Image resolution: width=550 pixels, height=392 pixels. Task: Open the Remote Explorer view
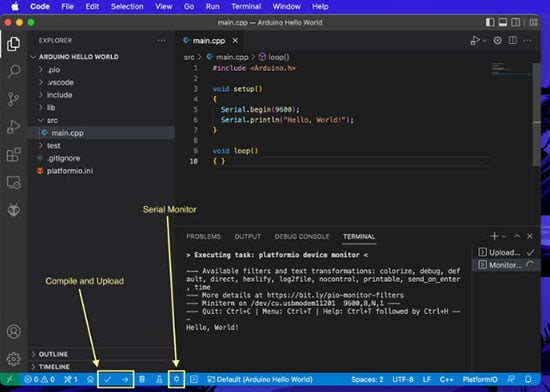(x=14, y=182)
